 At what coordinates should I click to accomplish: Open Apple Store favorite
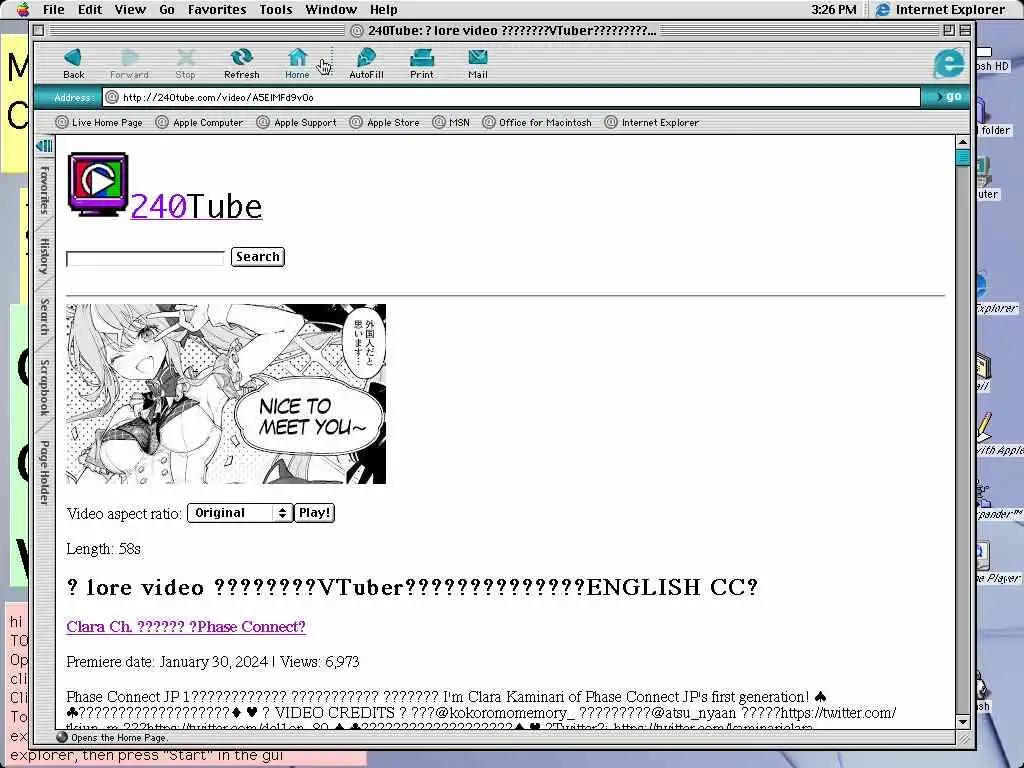click(x=385, y=122)
